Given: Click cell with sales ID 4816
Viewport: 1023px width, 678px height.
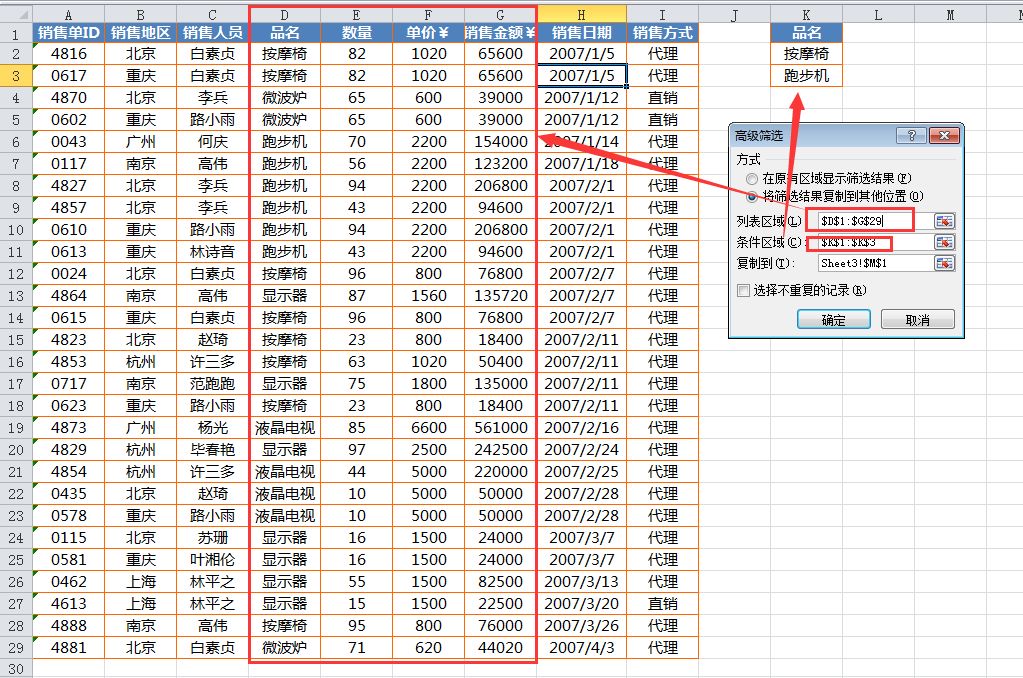Looking at the screenshot, I should tap(69, 54).
